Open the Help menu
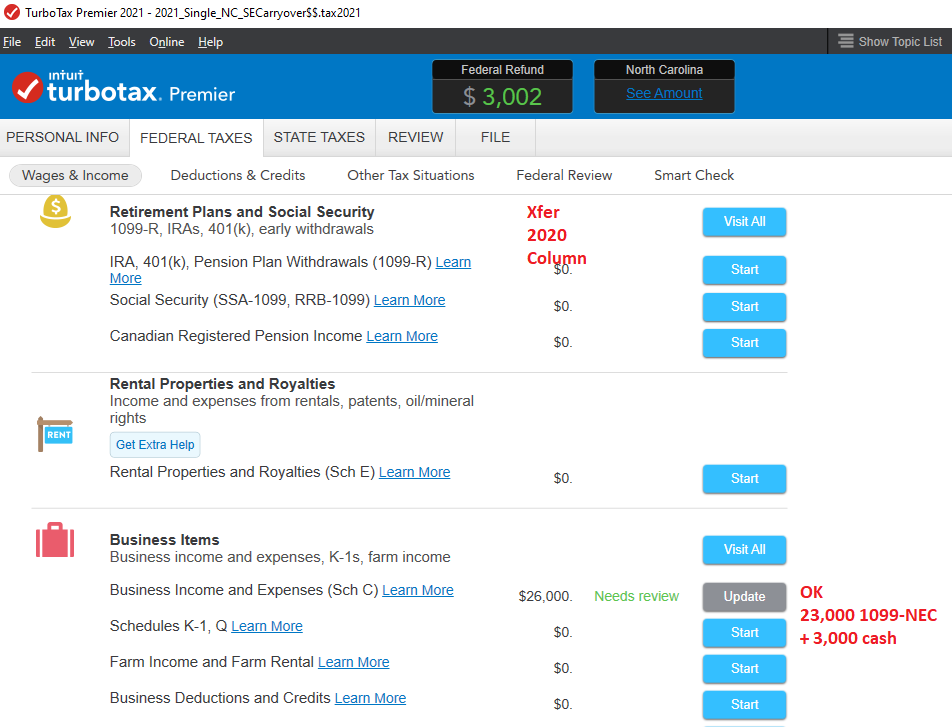This screenshot has height=727, width=952. point(210,42)
